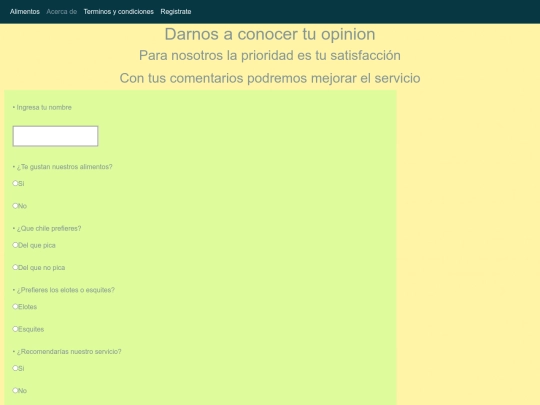540x405 pixels.
Task: Click the '¿Que chile prefieres?' question
Action: point(49,228)
